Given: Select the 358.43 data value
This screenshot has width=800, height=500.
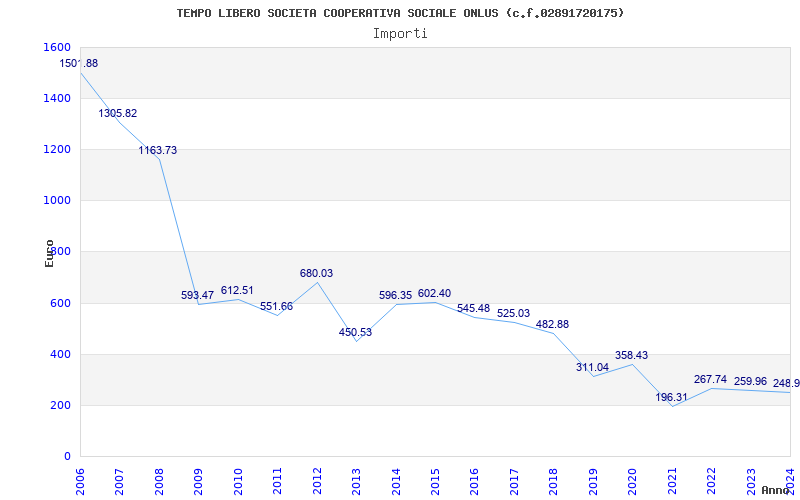Looking at the screenshot, I should pos(632,356).
